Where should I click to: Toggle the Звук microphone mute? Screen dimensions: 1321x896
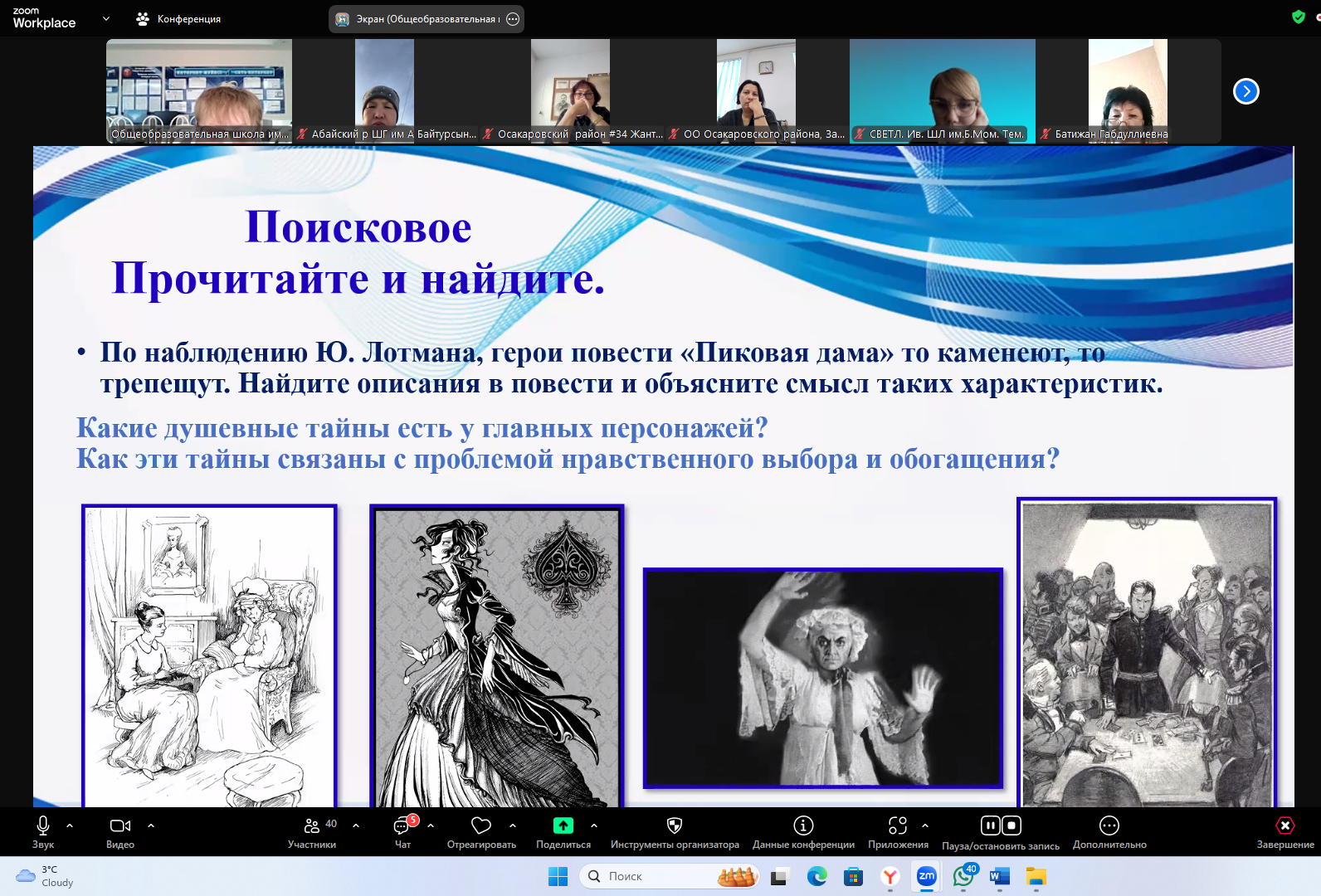43,826
